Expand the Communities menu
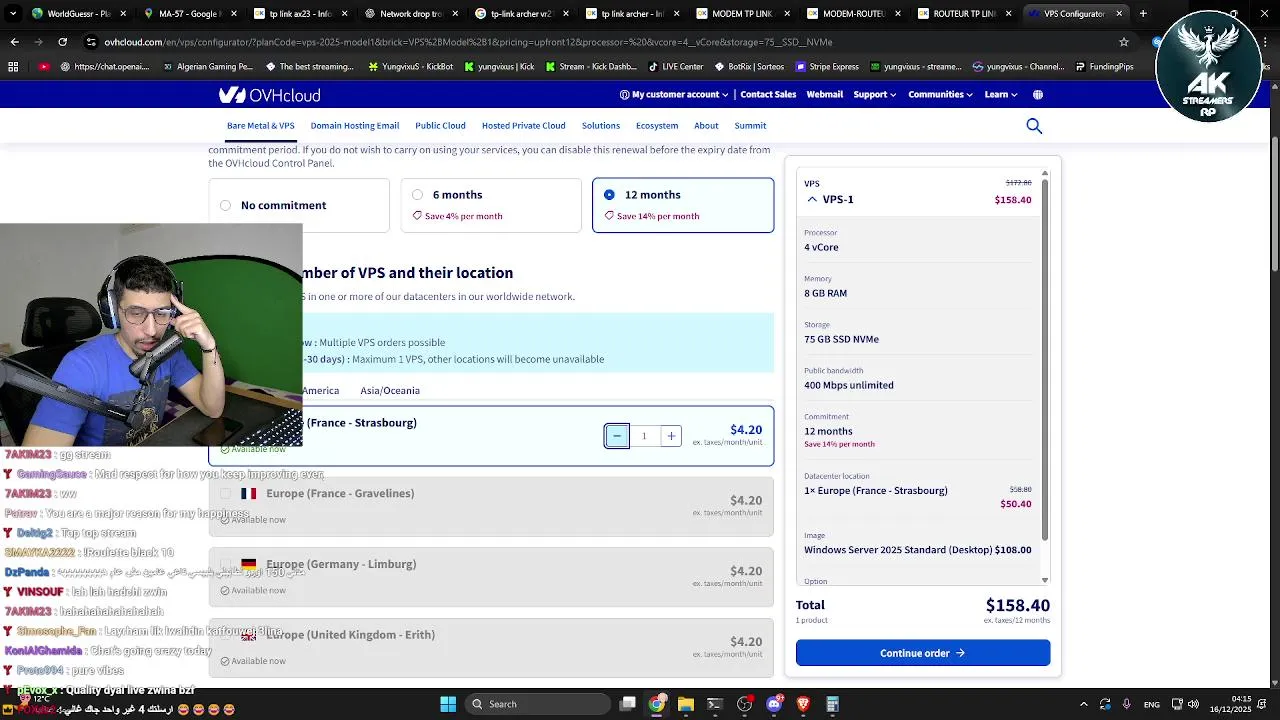Screen dimensions: 1280x720 [940, 95]
